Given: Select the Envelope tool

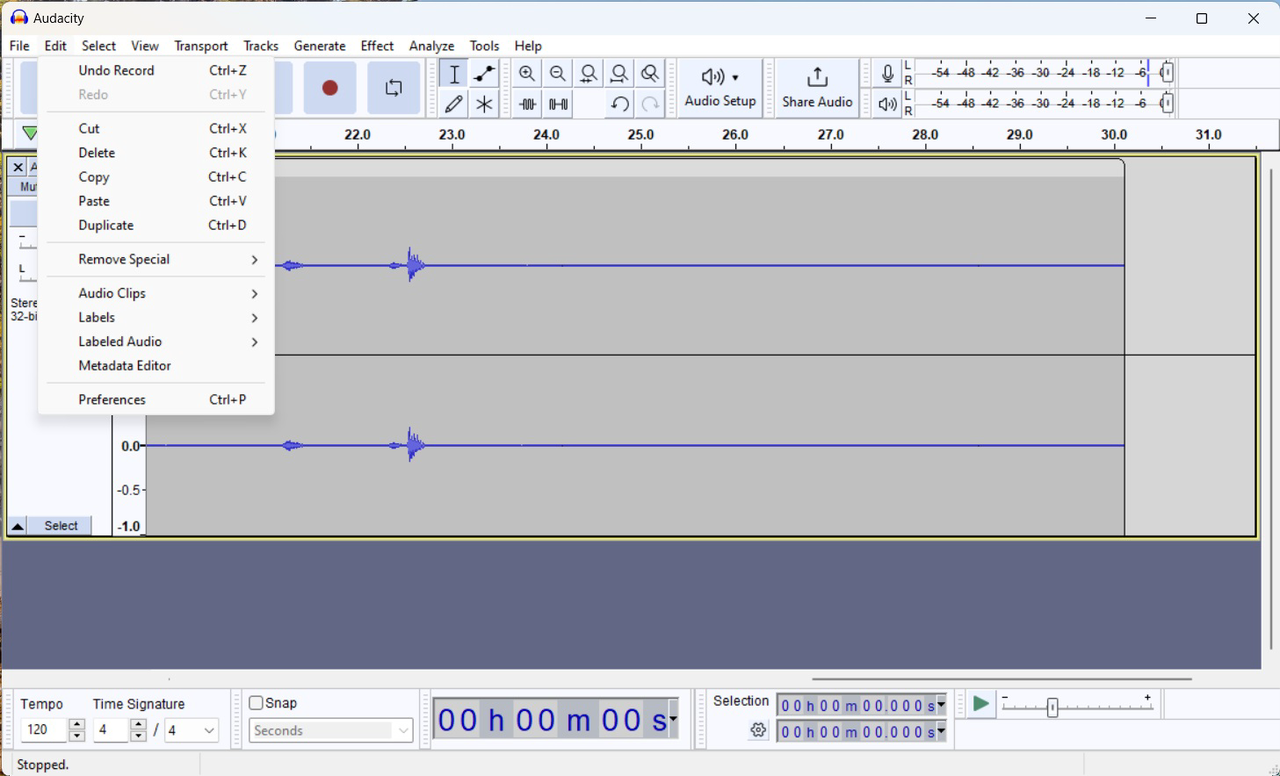Looking at the screenshot, I should point(484,73).
